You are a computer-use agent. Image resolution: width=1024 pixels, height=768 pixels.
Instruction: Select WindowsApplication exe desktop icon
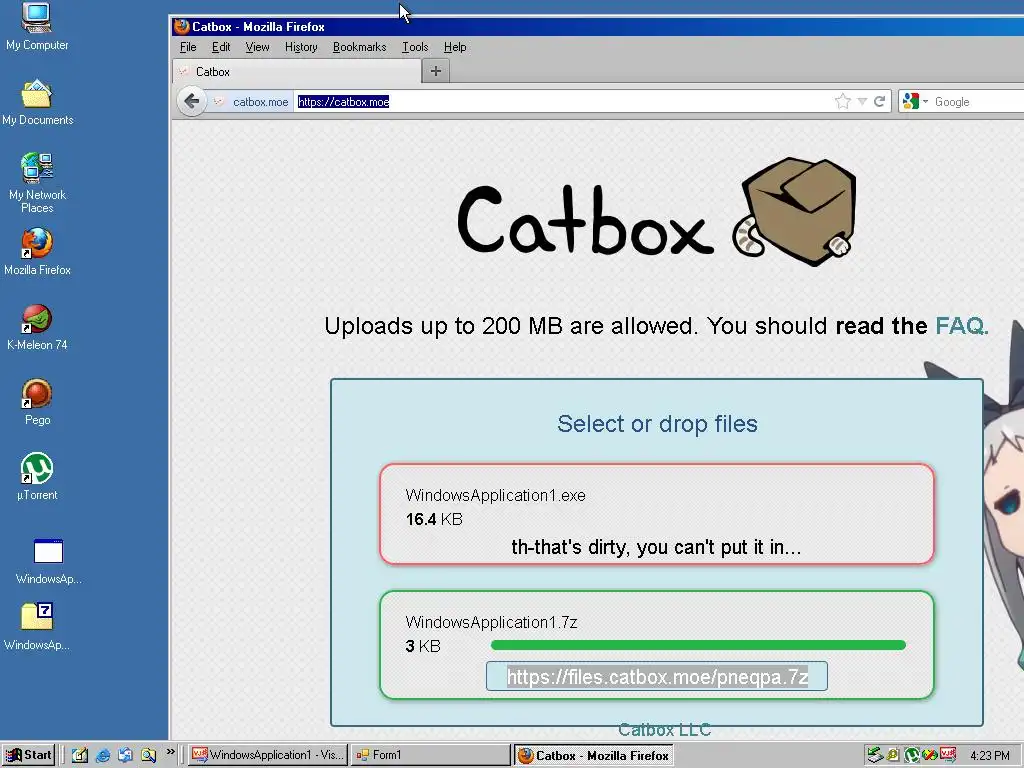point(48,562)
